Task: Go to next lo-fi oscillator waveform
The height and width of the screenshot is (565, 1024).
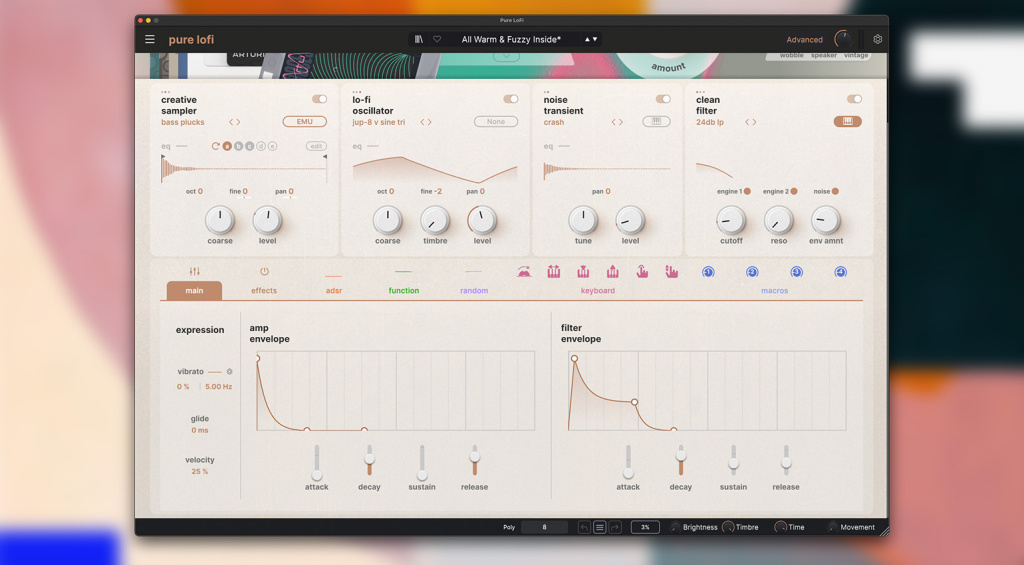Action: 430,122
